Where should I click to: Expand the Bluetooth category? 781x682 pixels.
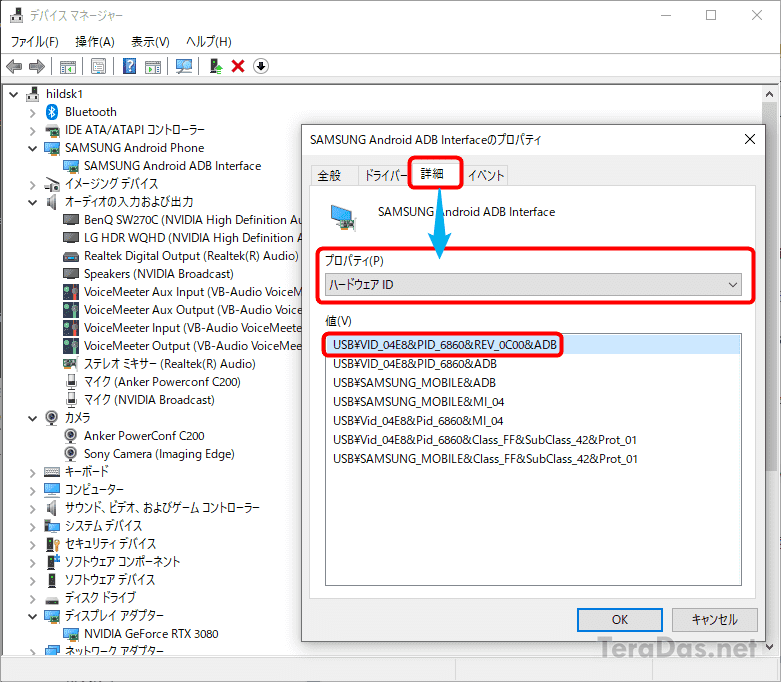pos(33,113)
